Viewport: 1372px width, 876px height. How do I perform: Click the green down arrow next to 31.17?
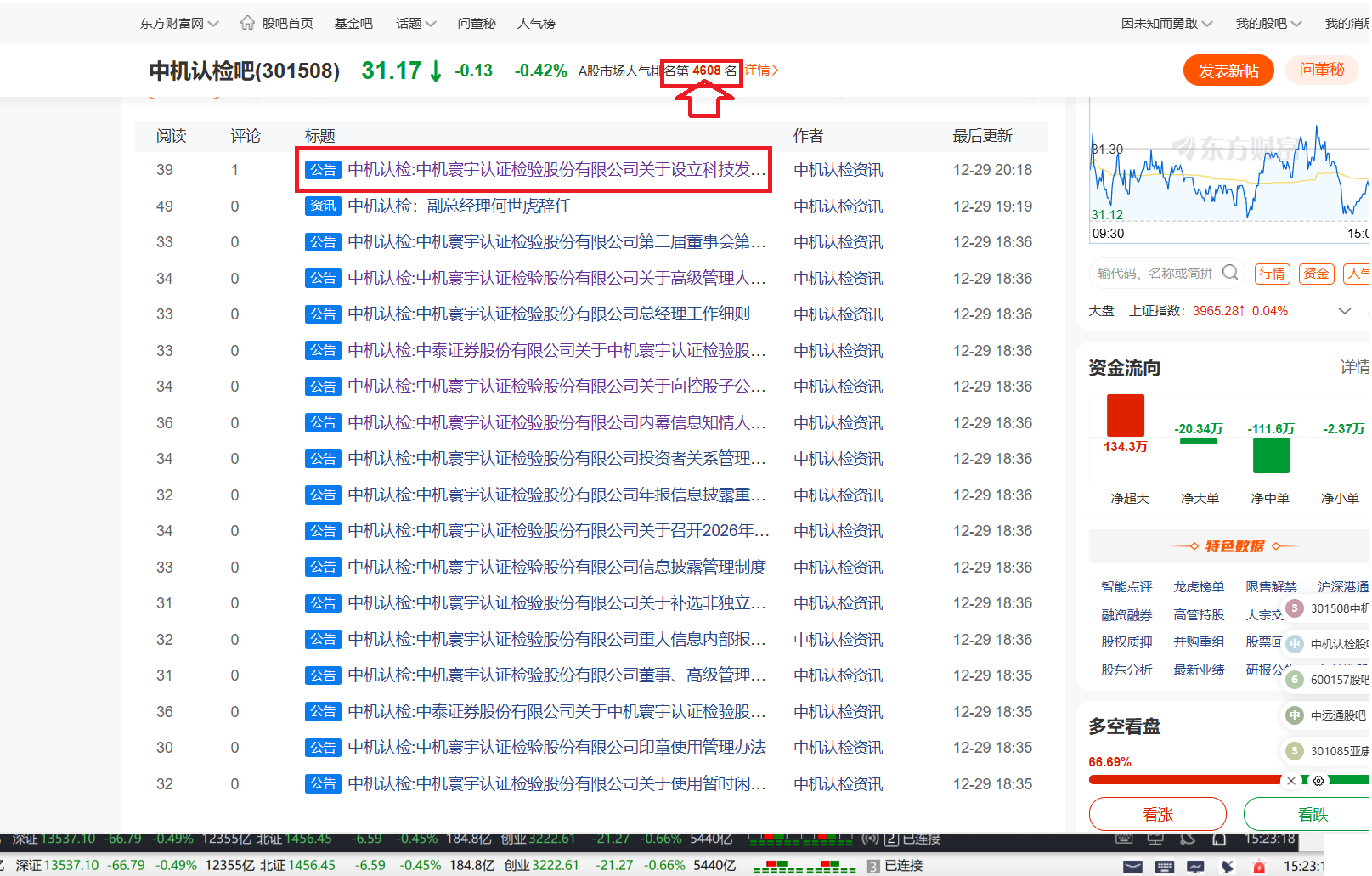[436, 71]
